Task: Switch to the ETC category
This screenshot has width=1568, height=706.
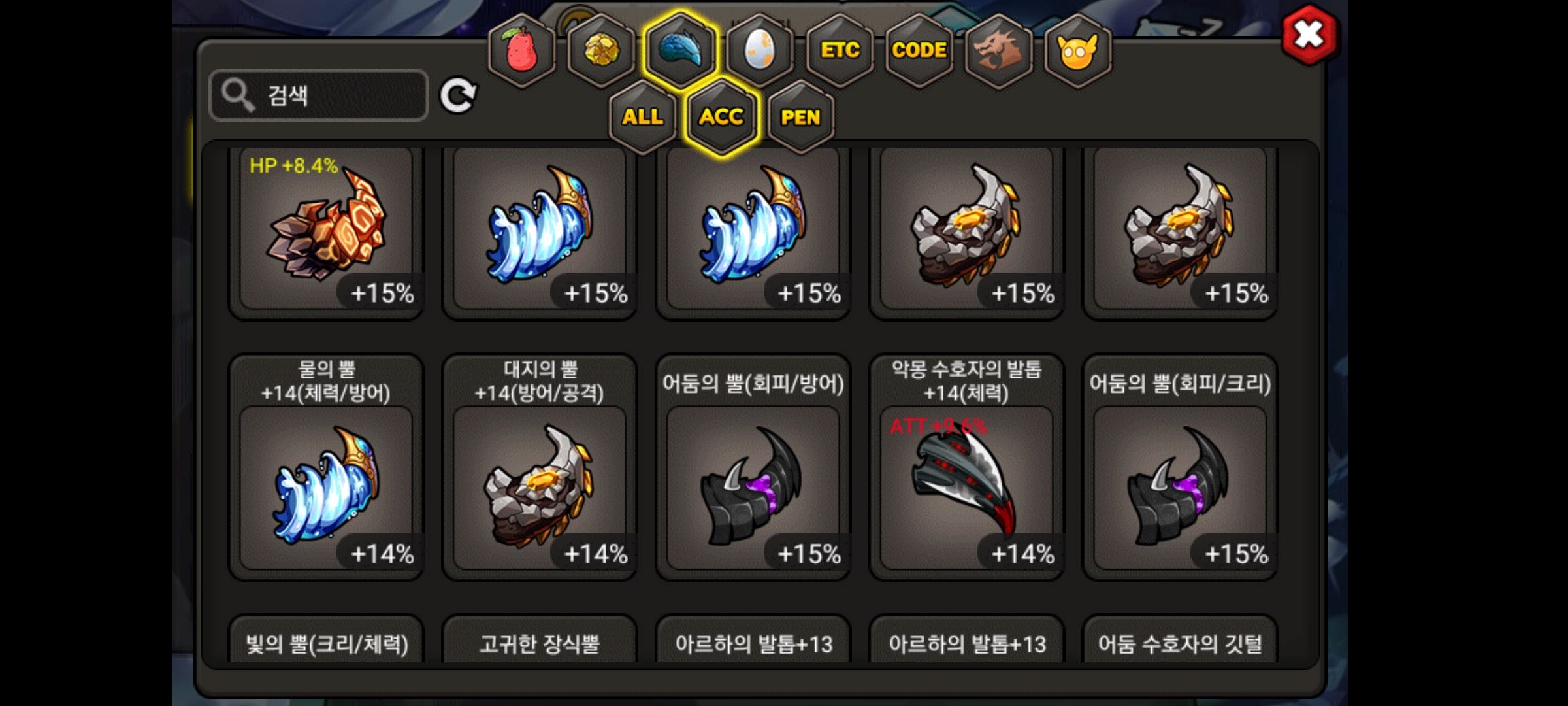Action: point(840,50)
